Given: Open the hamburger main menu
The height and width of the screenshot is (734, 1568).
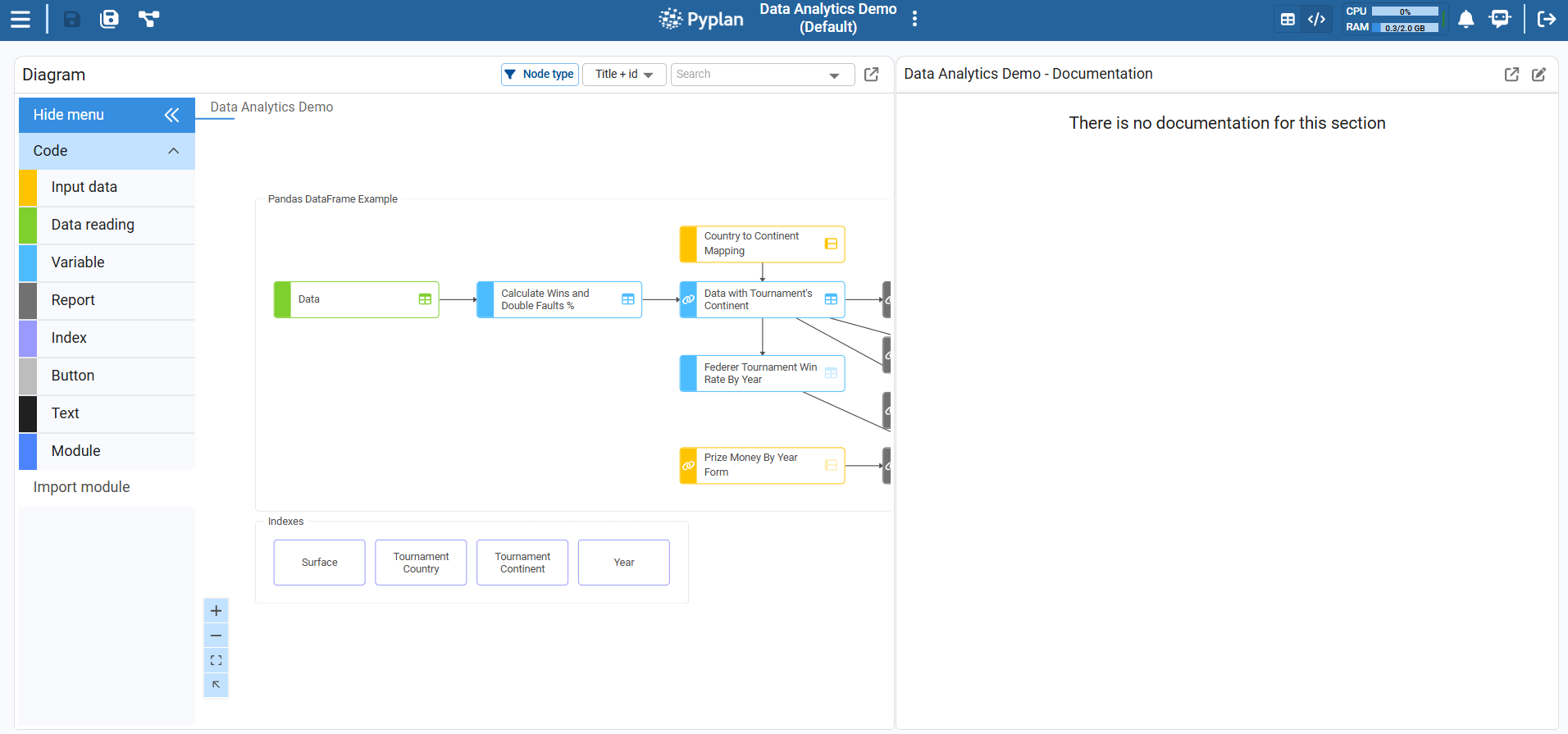Looking at the screenshot, I should (x=21, y=19).
